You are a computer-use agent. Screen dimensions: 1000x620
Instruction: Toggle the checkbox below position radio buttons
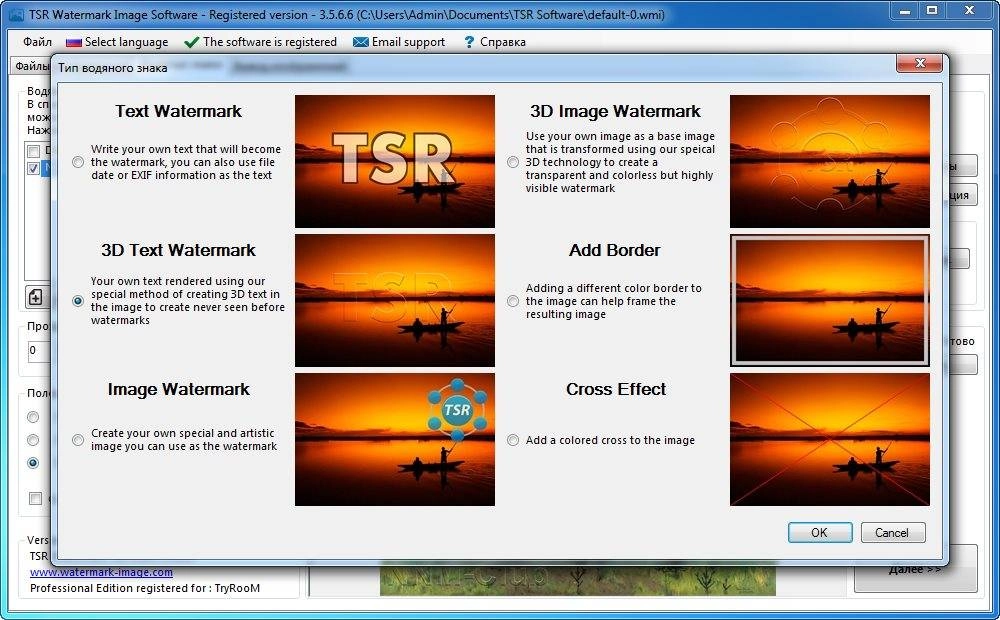click(x=36, y=498)
